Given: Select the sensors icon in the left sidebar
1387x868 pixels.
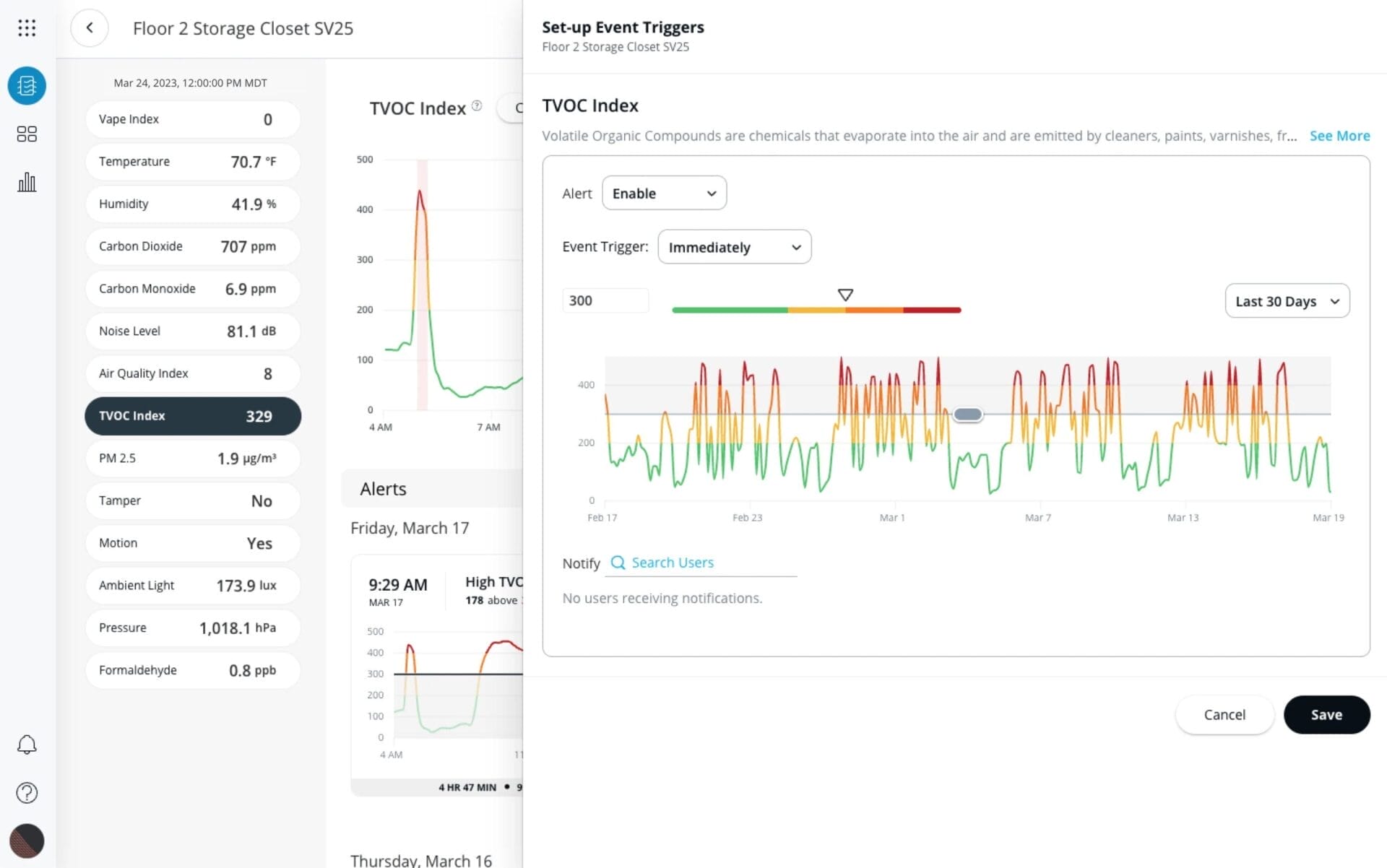Looking at the screenshot, I should coord(27,85).
